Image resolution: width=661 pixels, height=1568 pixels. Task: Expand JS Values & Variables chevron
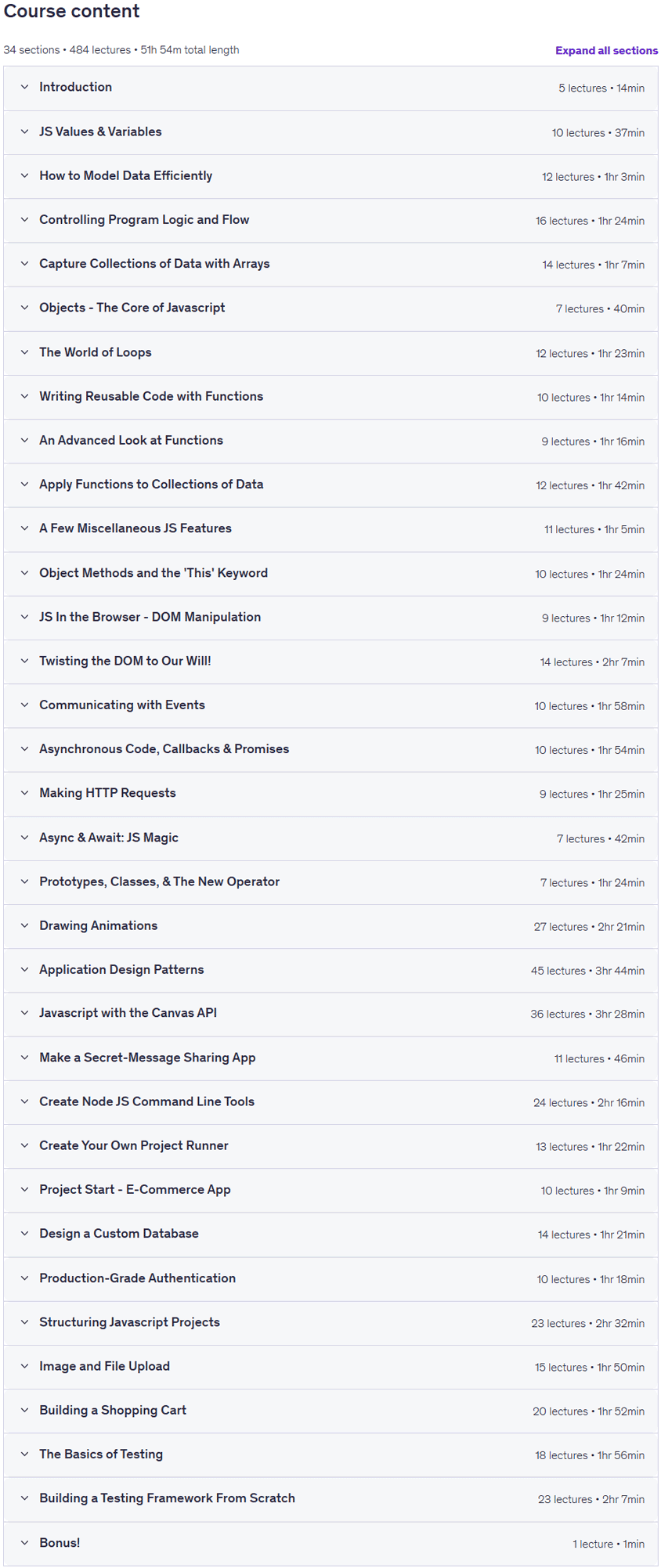pos(24,132)
